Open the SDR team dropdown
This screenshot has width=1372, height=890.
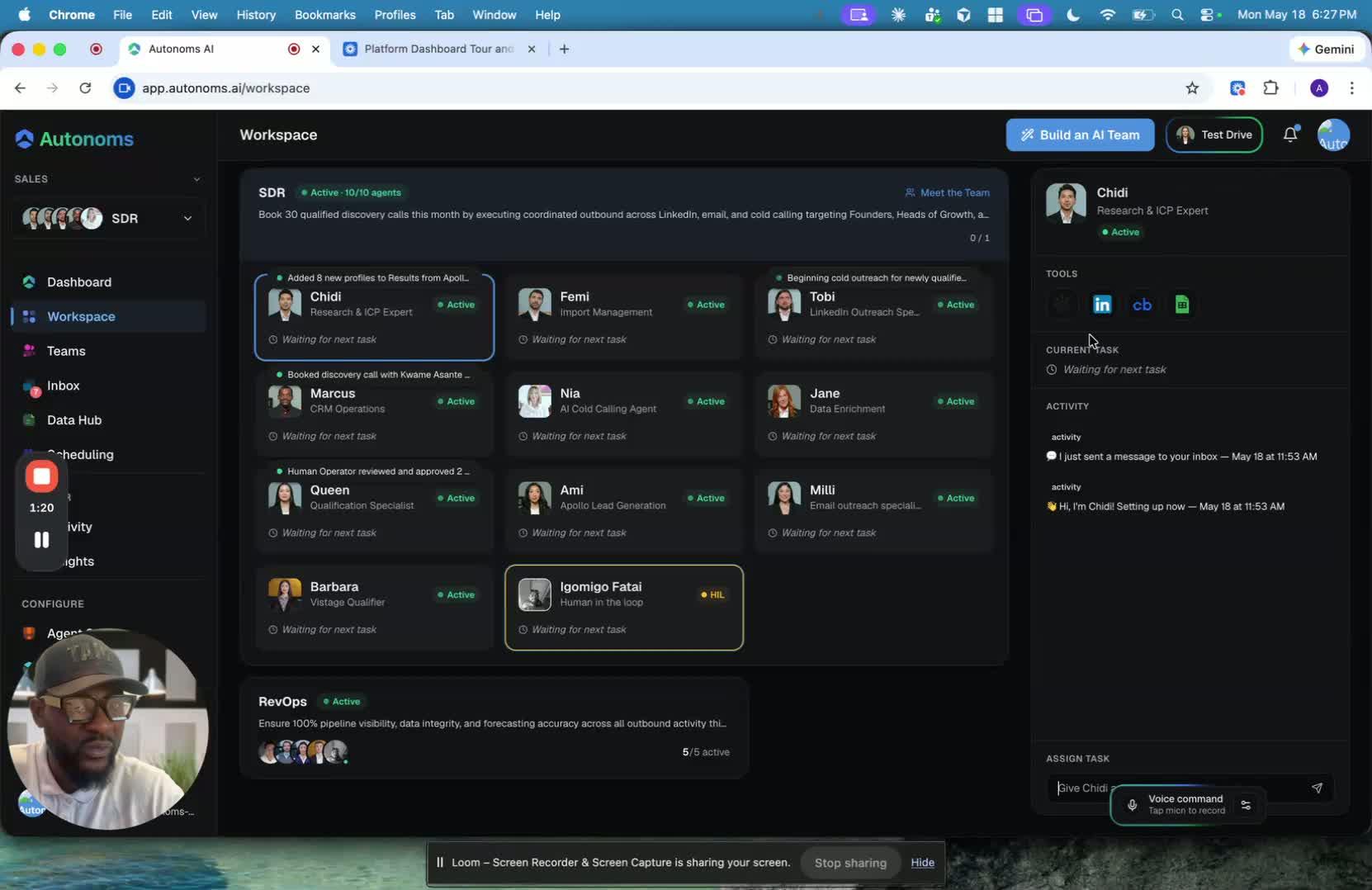tap(108, 219)
